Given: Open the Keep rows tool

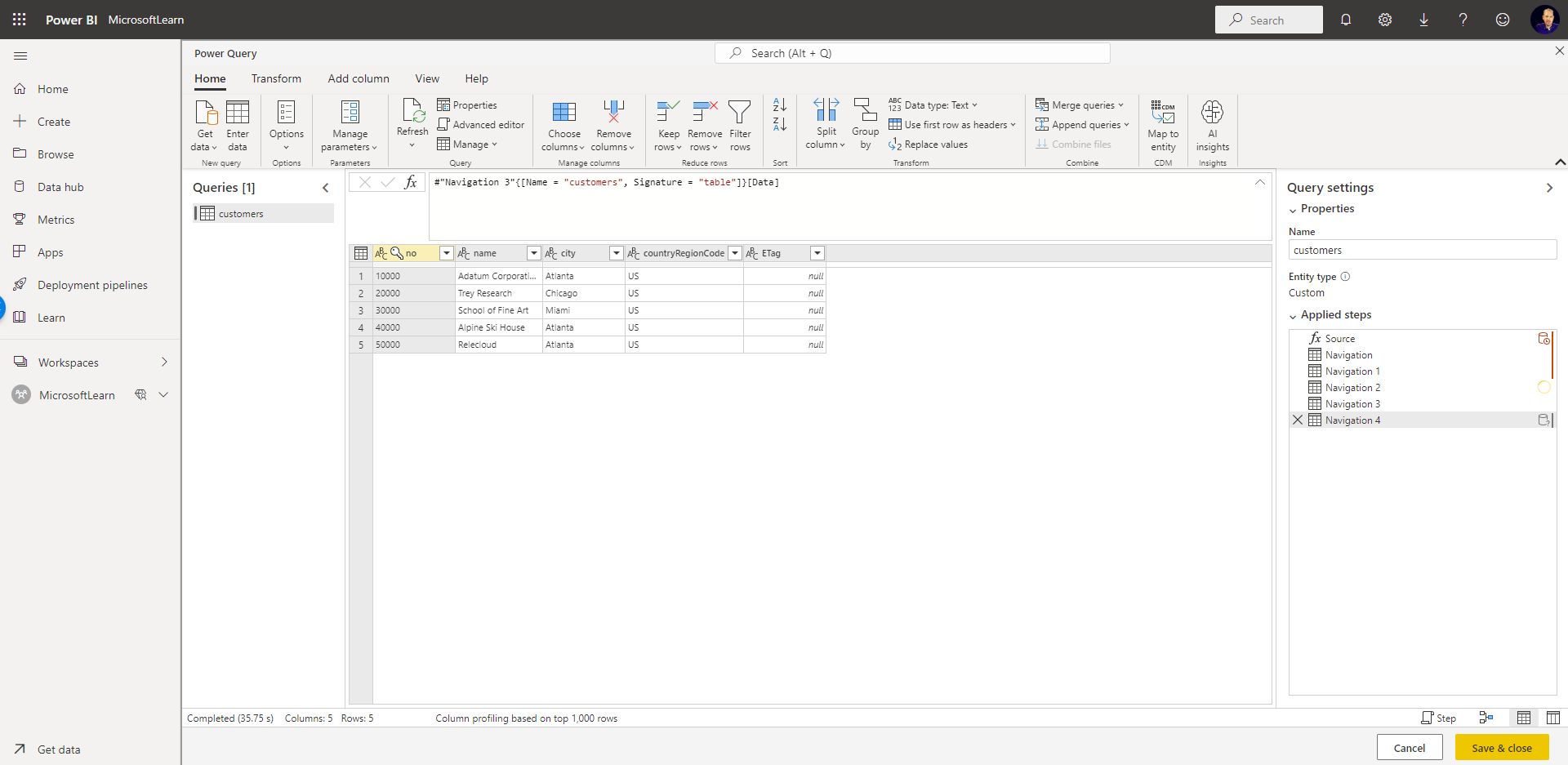Looking at the screenshot, I should tap(668, 125).
